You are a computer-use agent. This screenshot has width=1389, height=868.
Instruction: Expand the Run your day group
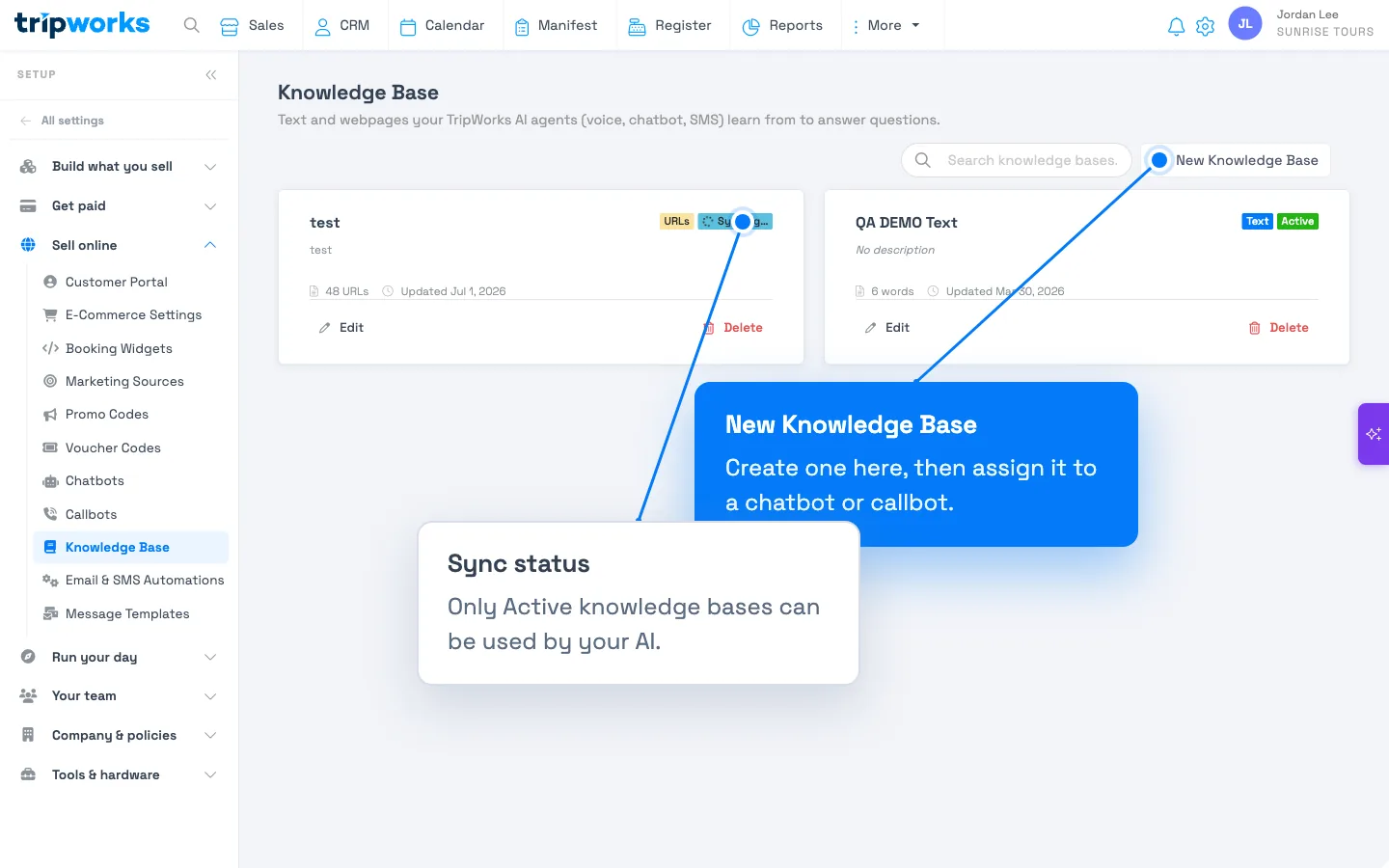click(119, 657)
